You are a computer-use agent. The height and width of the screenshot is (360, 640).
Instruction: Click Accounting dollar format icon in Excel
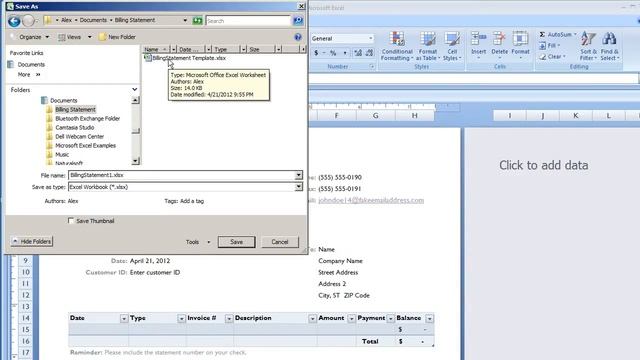[x=316, y=53]
